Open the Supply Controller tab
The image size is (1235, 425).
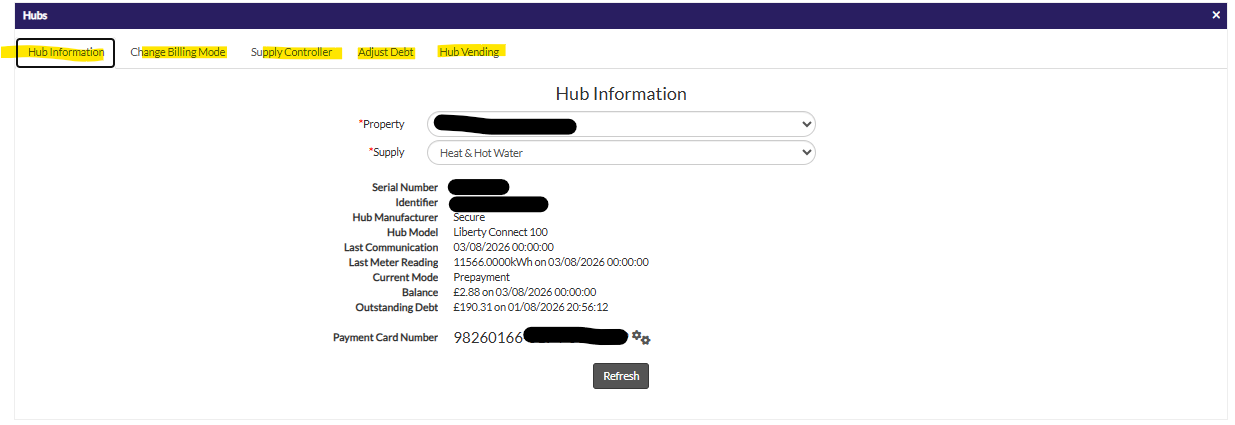[x=292, y=52]
